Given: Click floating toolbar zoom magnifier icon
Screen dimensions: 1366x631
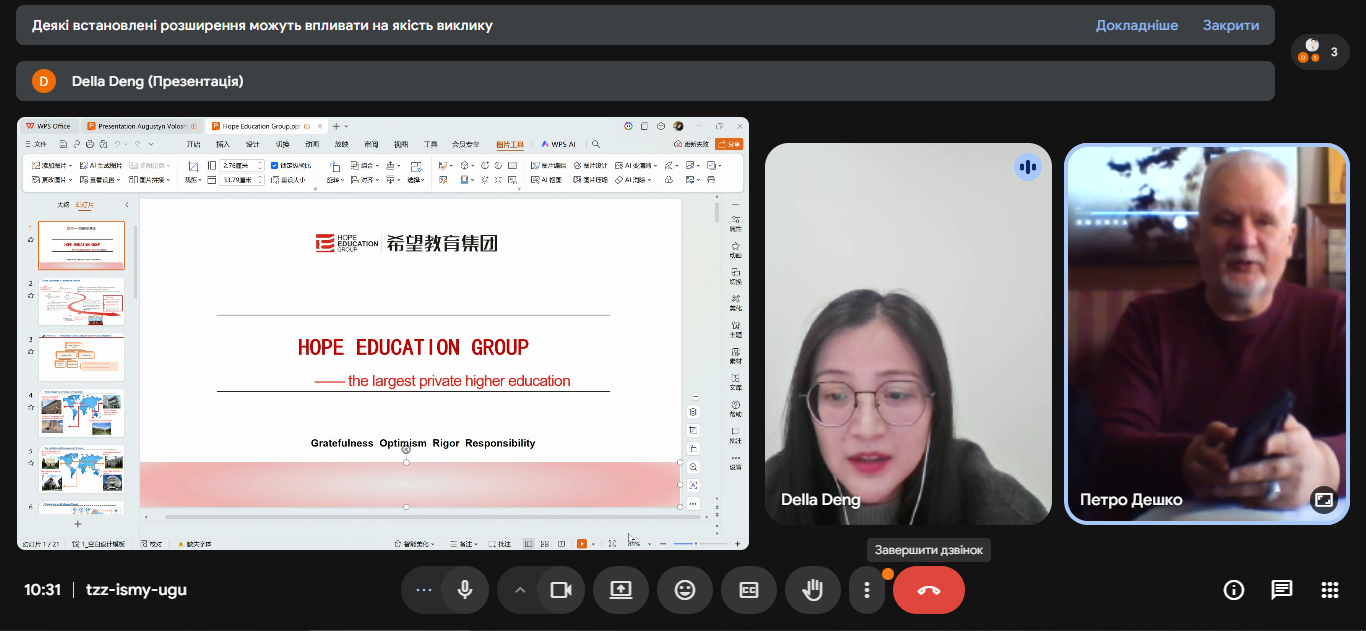Looking at the screenshot, I should tap(694, 467).
